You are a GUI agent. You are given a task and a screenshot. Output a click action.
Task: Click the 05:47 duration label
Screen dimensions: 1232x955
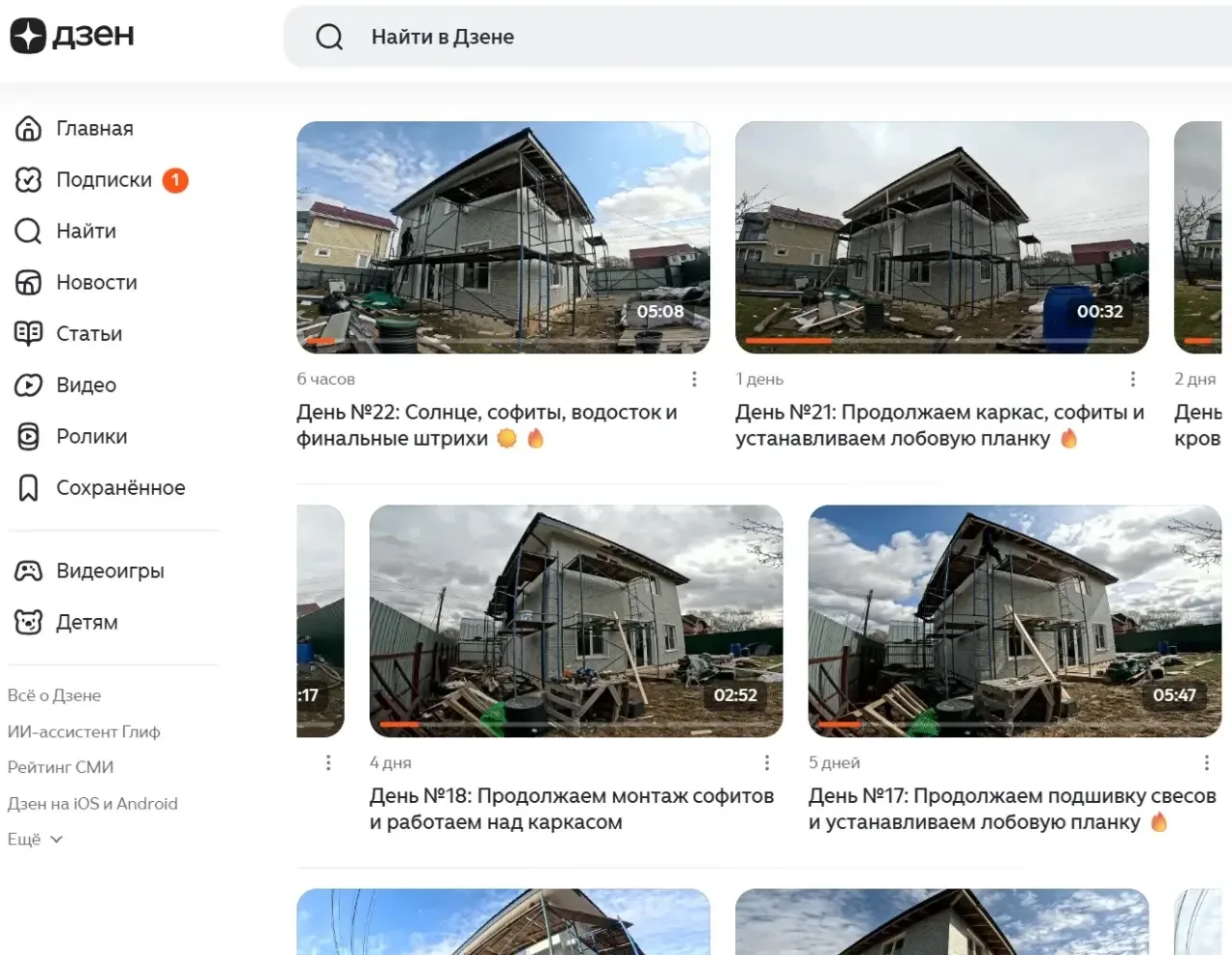[1174, 695]
